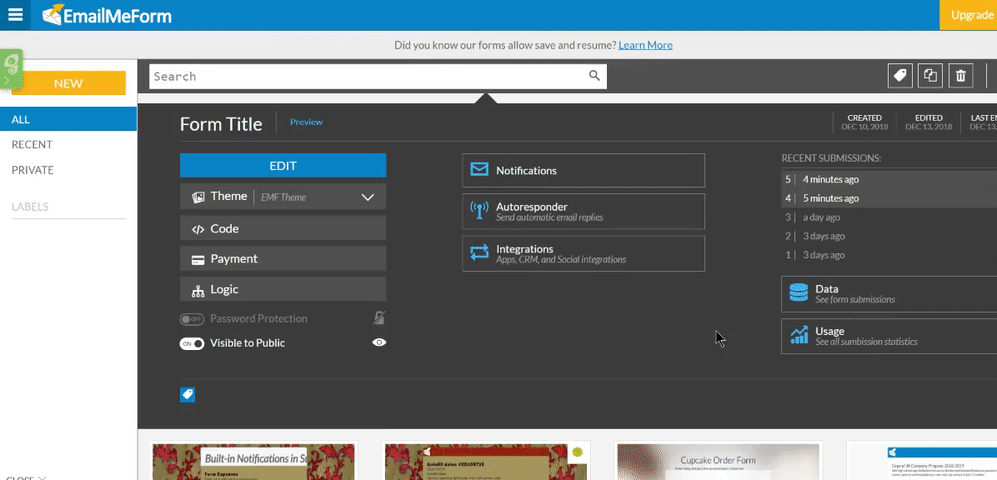Click the Form Title heading
Screen dimensions: 997x480
click(221, 124)
